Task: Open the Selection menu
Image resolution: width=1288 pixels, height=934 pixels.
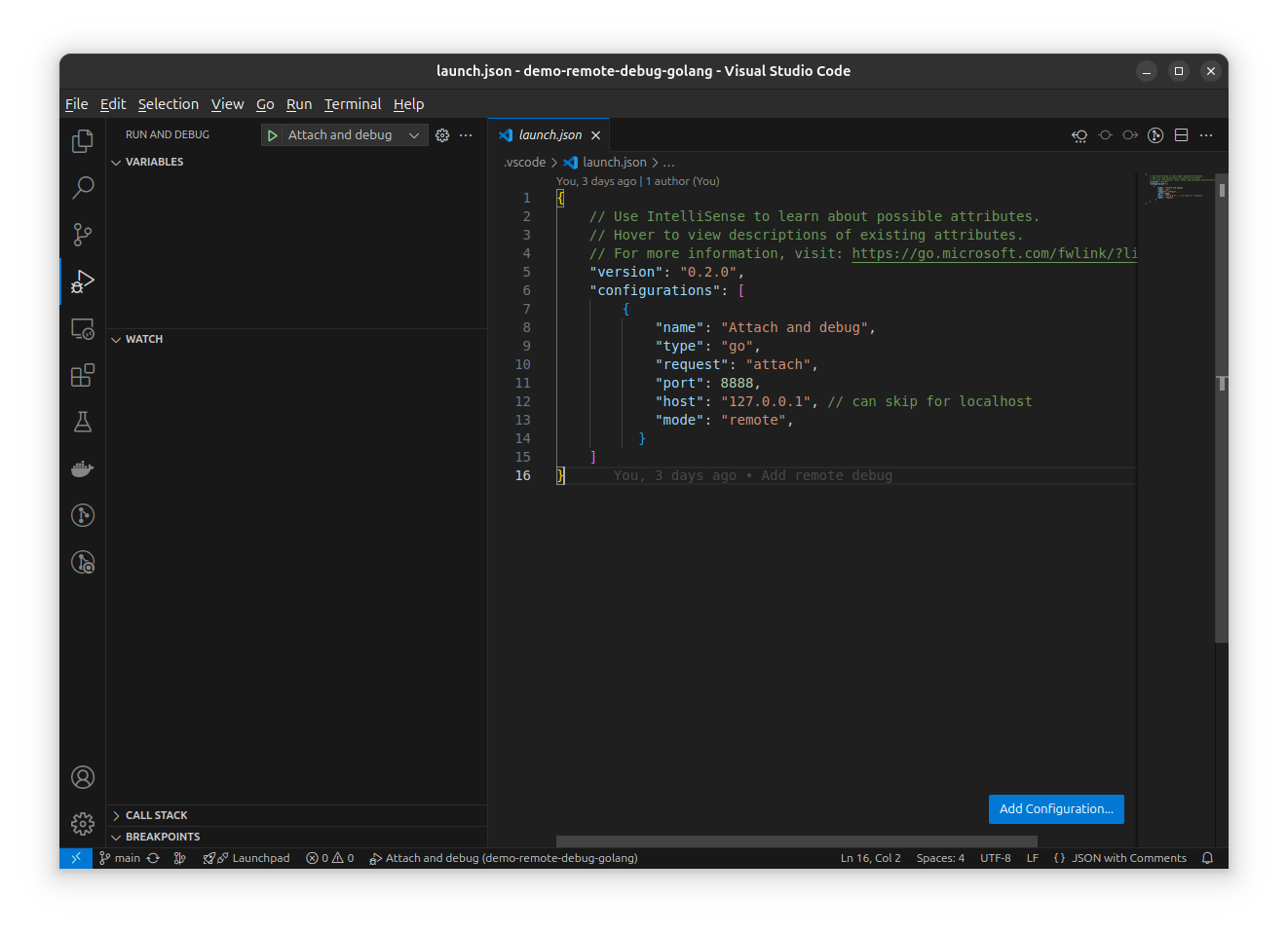Action: (x=168, y=104)
